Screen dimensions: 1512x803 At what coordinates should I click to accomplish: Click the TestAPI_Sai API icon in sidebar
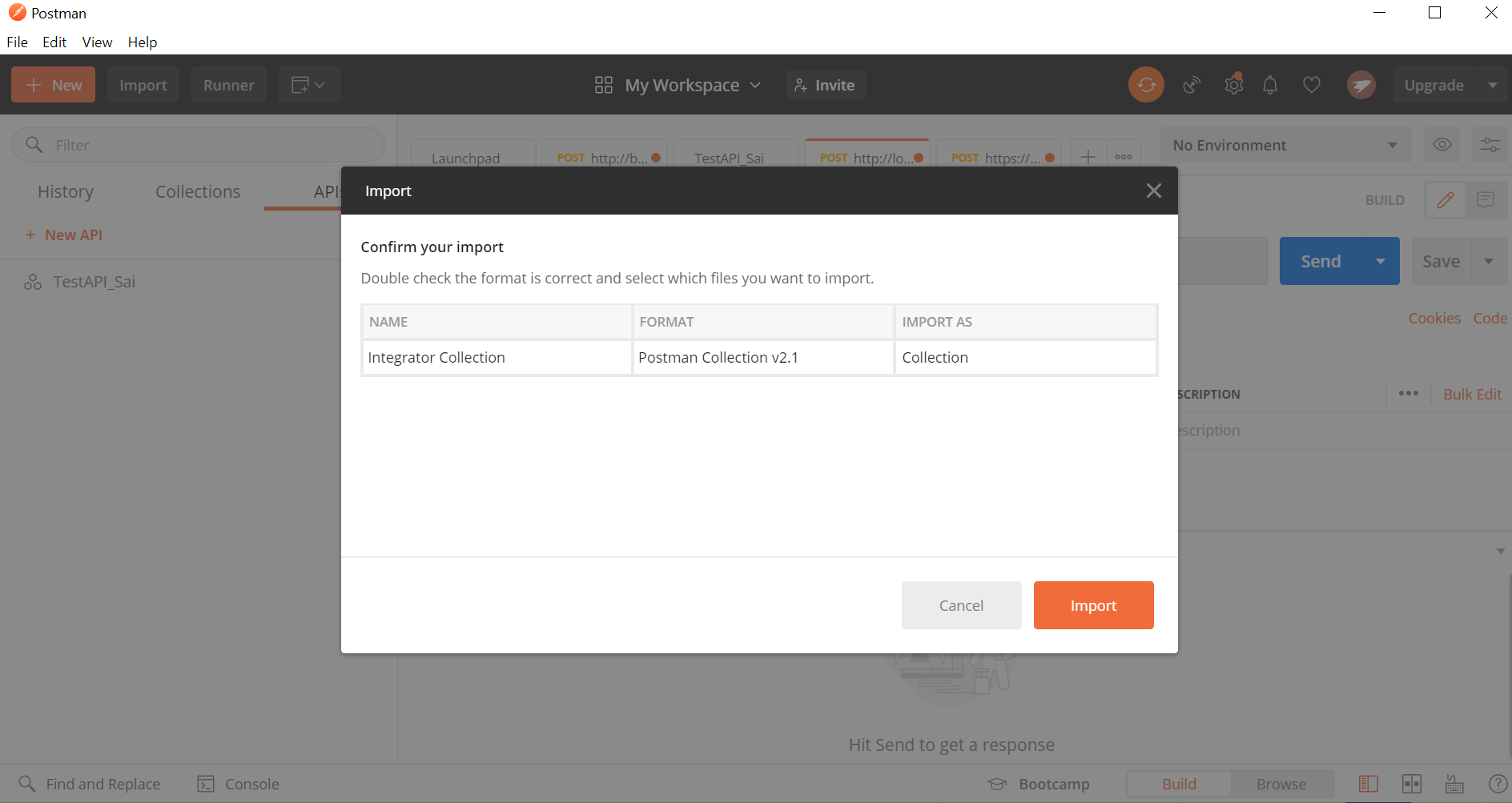(x=33, y=282)
